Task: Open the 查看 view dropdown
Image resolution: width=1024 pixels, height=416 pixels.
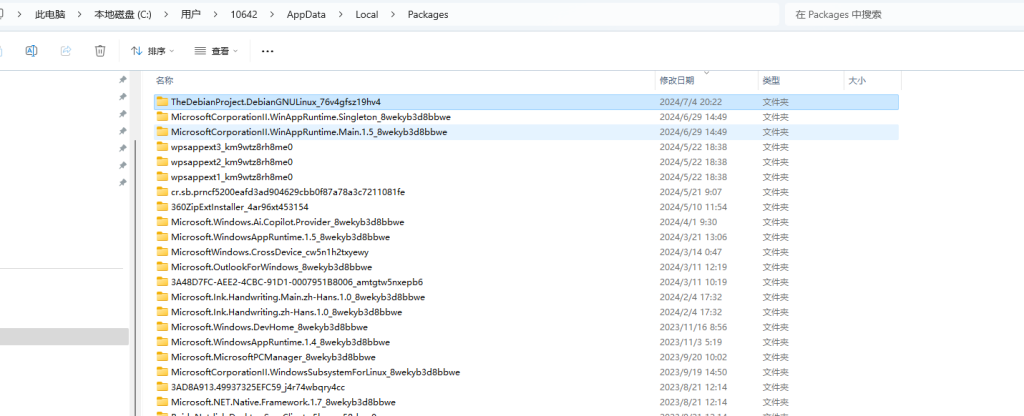Action: tap(219, 50)
